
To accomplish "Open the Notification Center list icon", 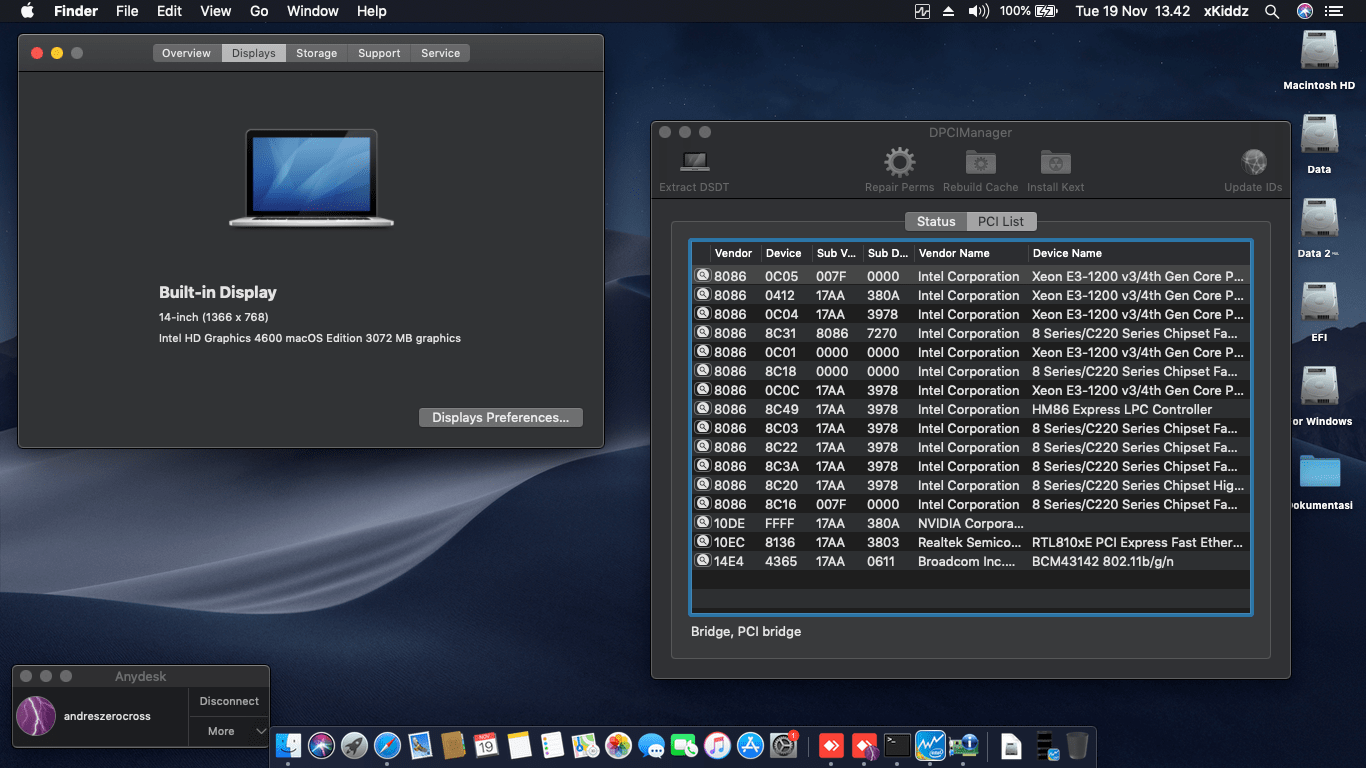I will coord(1333,11).
